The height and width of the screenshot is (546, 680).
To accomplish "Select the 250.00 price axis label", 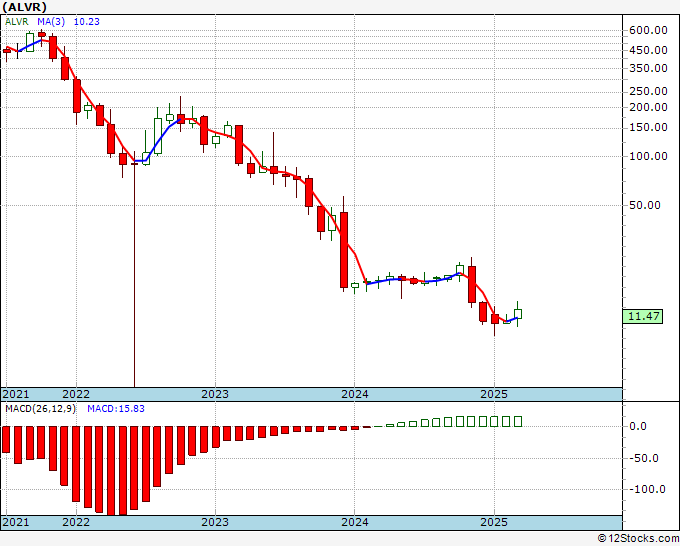I will coord(648,91).
